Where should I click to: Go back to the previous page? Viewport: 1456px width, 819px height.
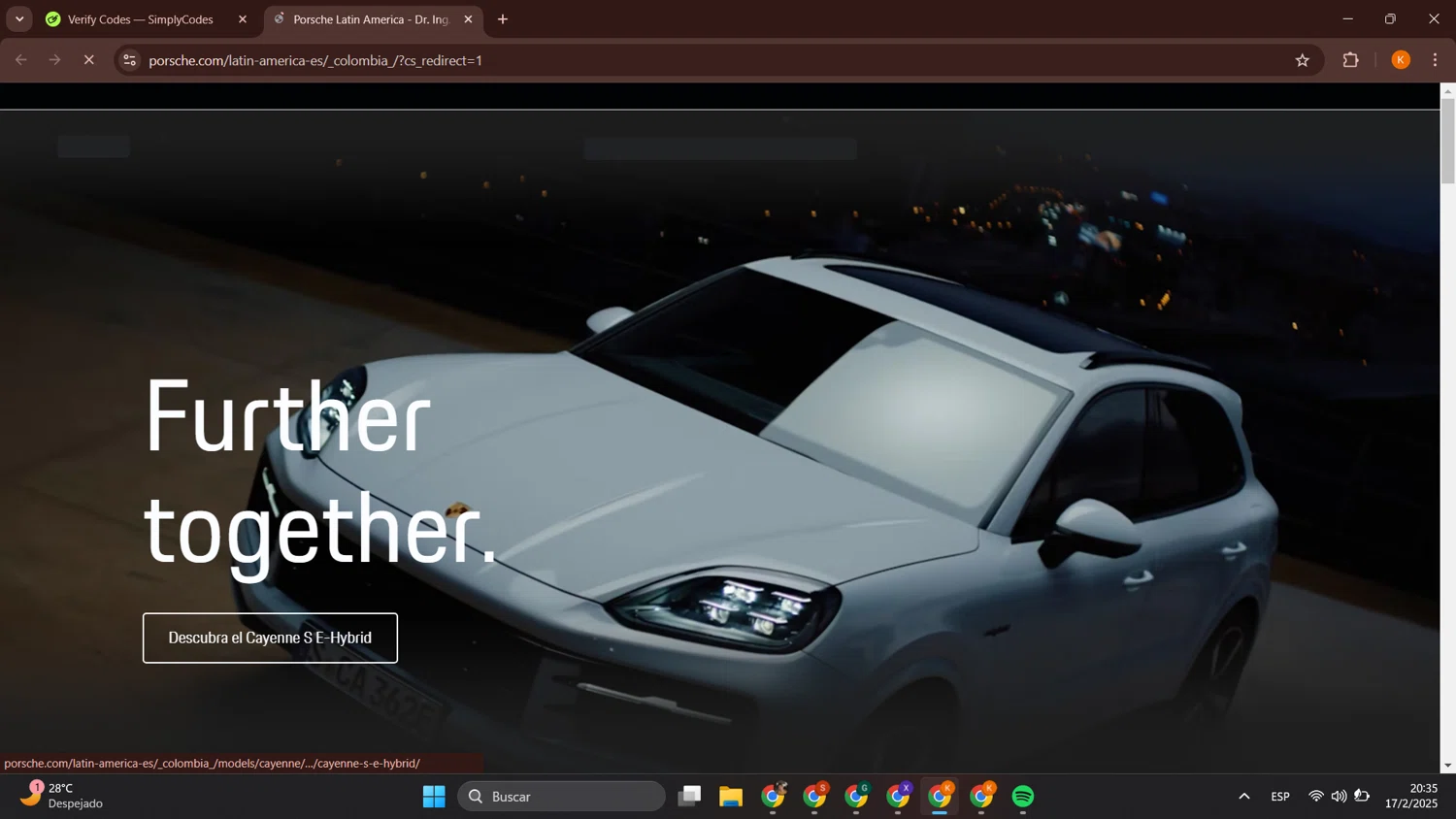pos(21,60)
